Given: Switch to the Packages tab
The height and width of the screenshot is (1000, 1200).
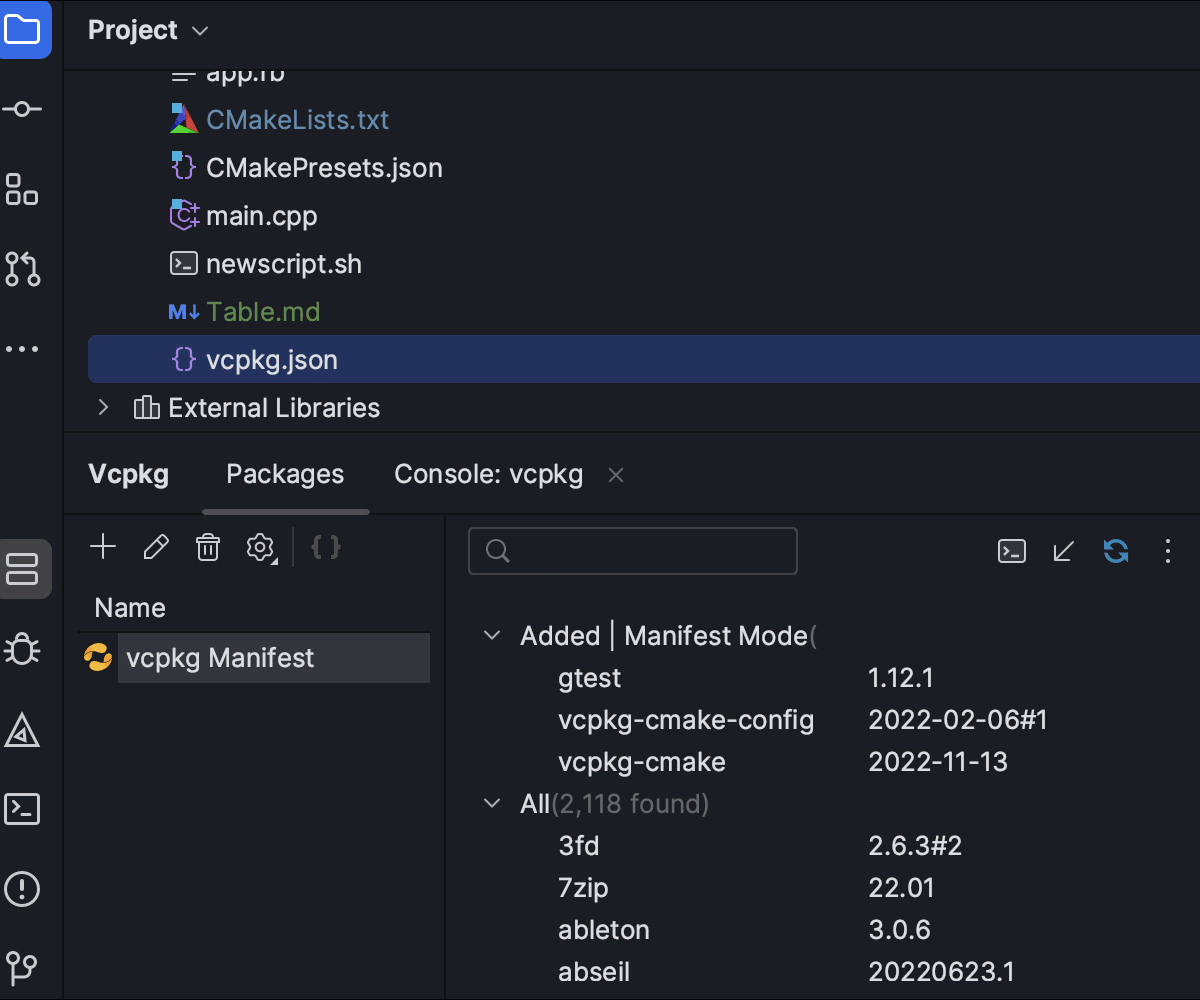Looking at the screenshot, I should 285,474.
